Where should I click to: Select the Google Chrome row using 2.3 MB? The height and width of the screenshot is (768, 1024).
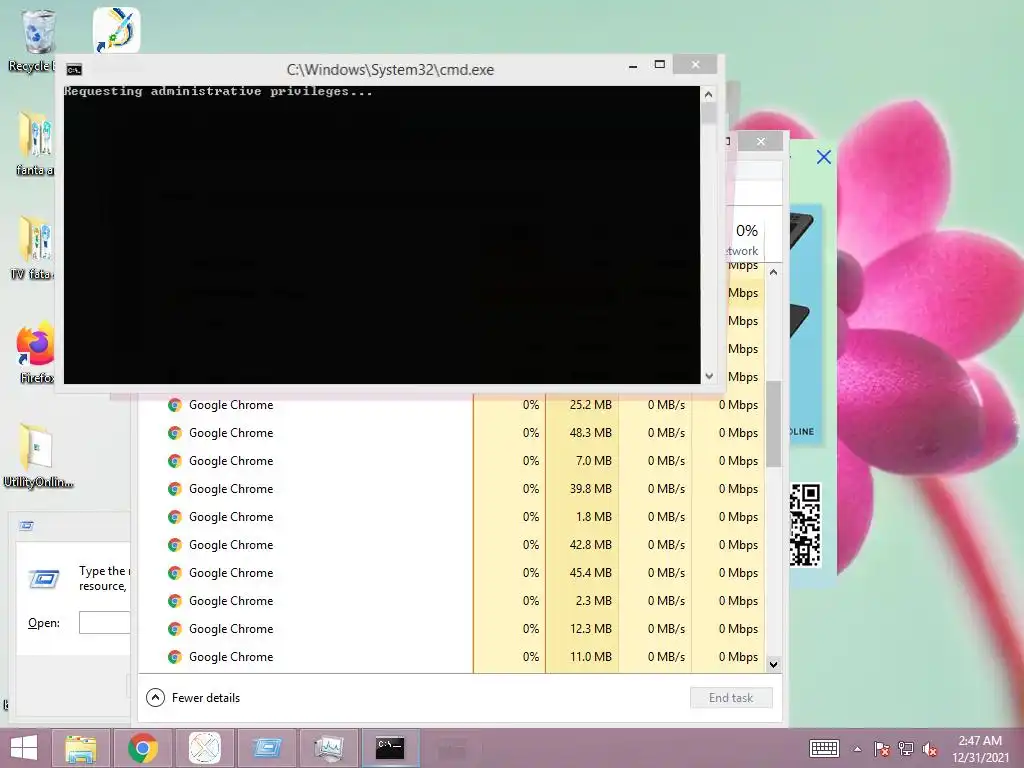[x=451, y=601]
